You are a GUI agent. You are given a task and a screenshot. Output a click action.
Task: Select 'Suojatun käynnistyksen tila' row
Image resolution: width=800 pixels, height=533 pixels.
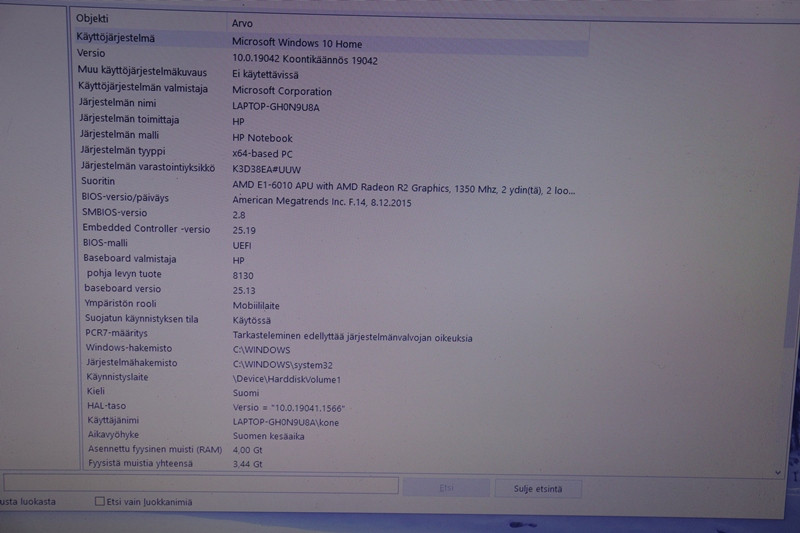pyautogui.click(x=141, y=319)
